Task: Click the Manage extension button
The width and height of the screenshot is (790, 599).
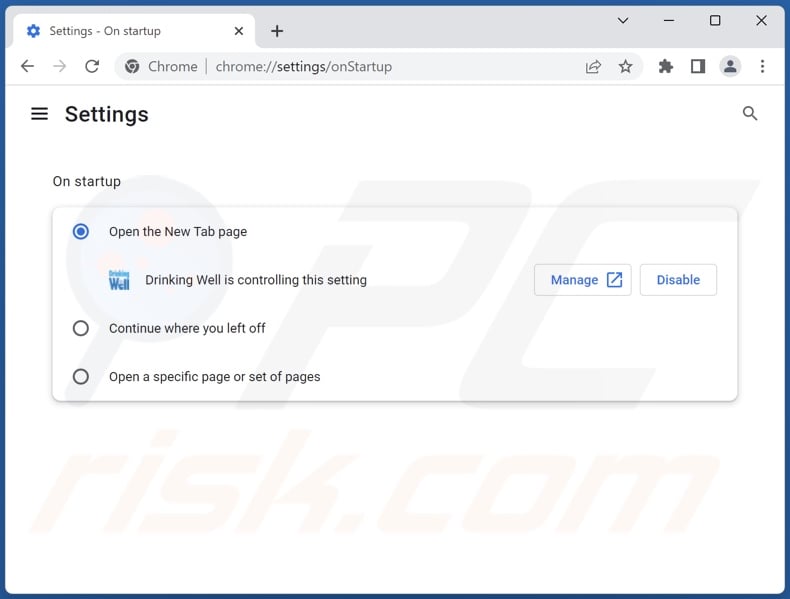Action: click(x=582, y=280)
